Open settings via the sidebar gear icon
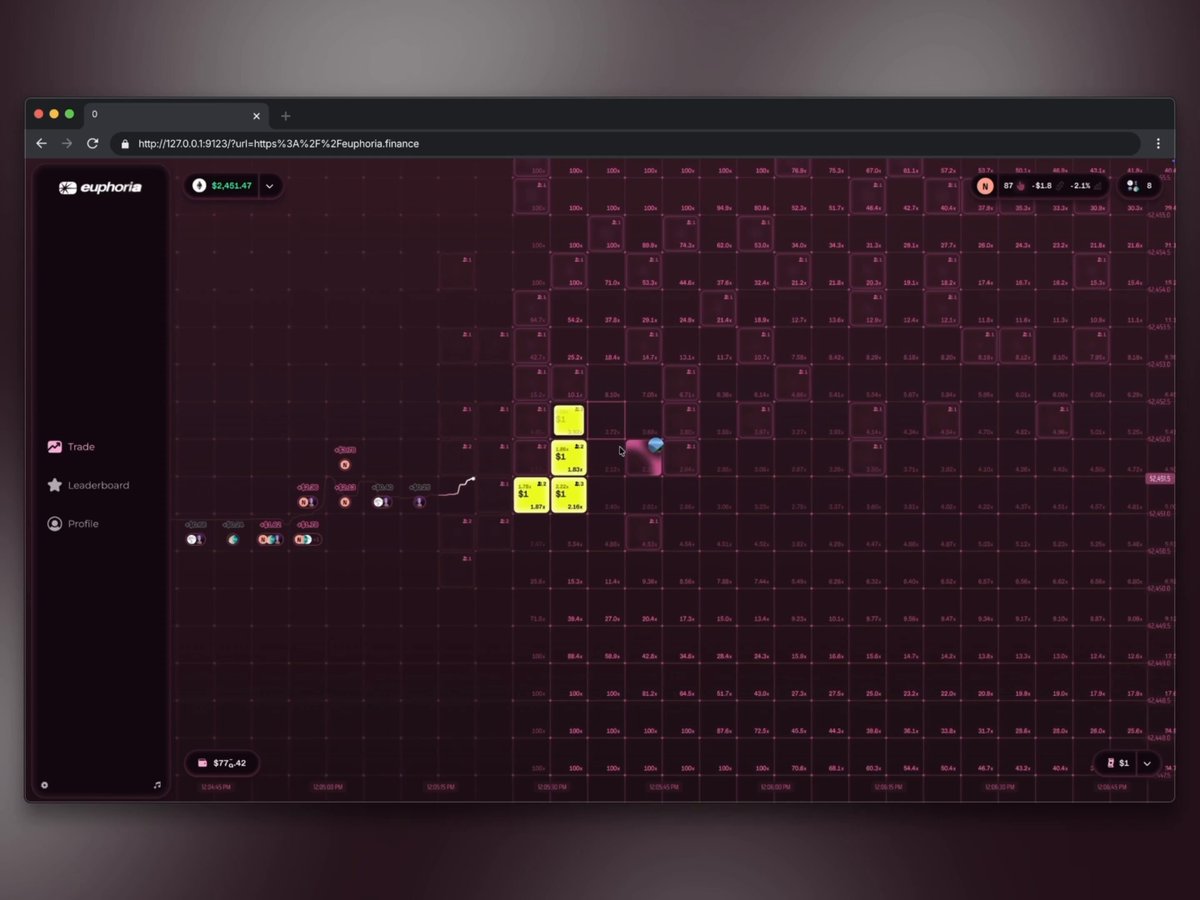 tap(44, 785)
